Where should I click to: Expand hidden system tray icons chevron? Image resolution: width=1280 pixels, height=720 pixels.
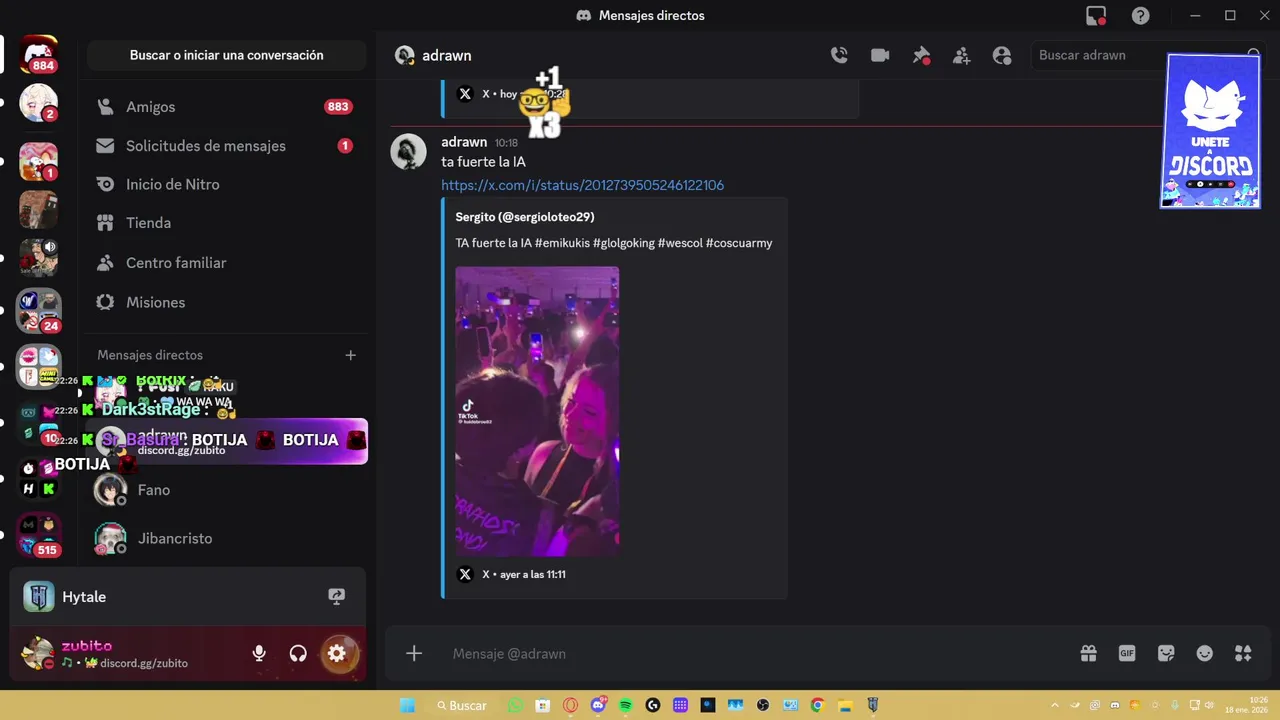[1054, 705]
